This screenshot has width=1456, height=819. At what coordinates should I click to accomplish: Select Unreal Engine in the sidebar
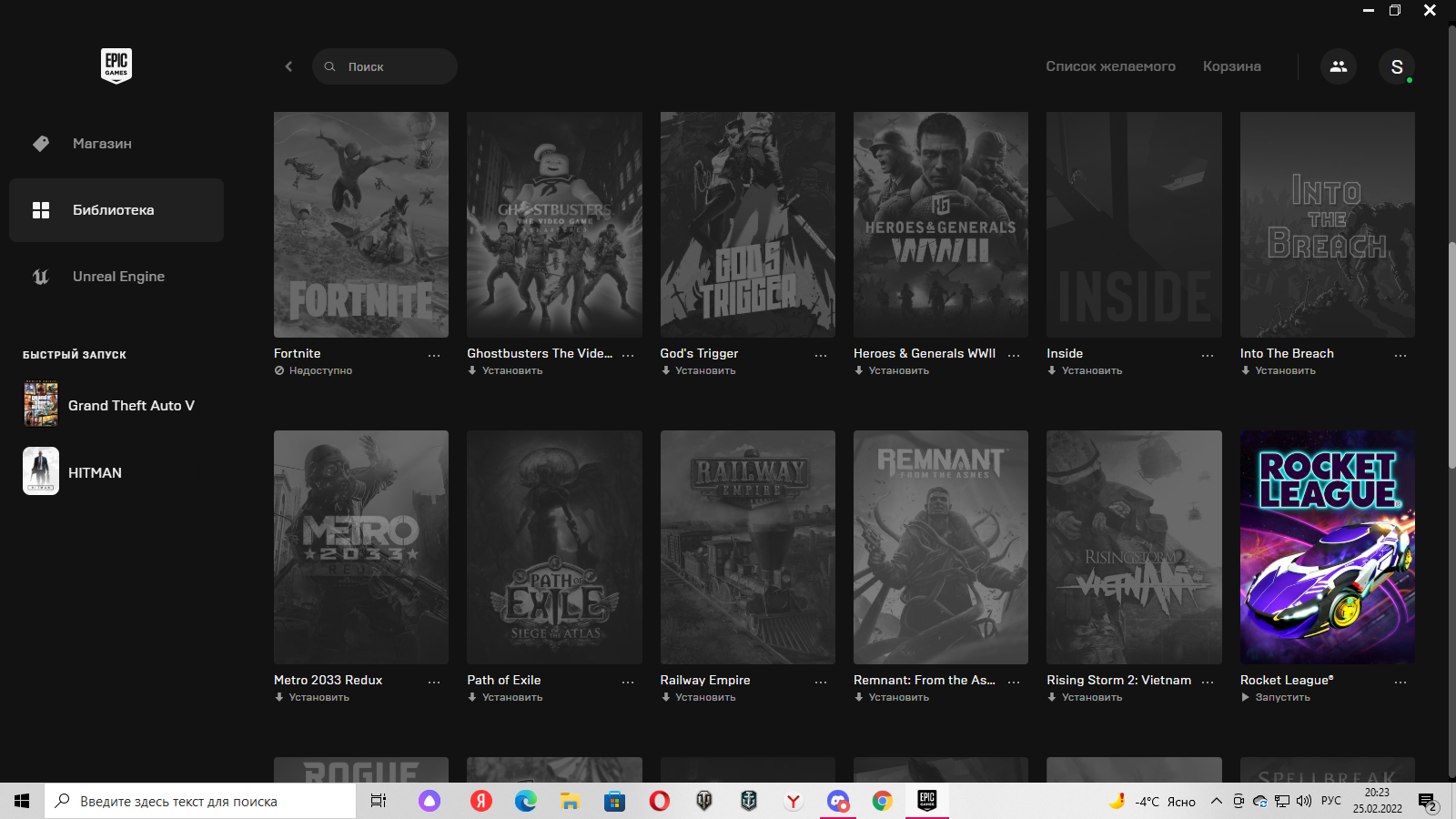pos(118,277)
